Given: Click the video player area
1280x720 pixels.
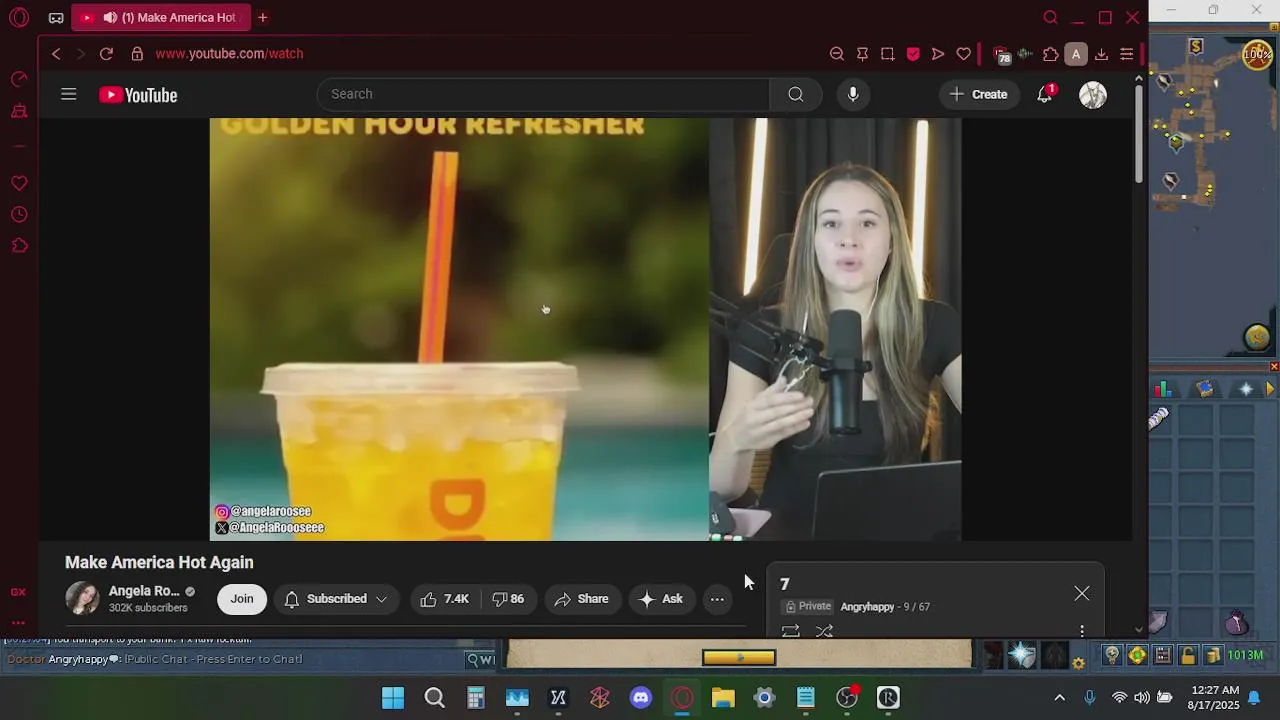Looking at the screenshot, I should (x=585, y=329).
